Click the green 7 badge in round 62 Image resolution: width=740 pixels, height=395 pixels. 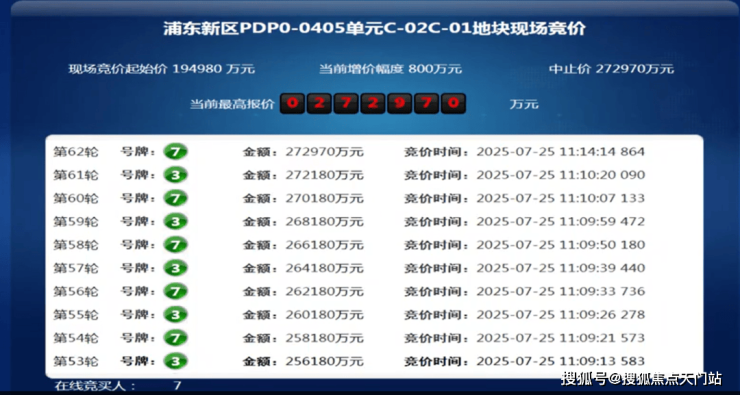[x=176, y=152]
